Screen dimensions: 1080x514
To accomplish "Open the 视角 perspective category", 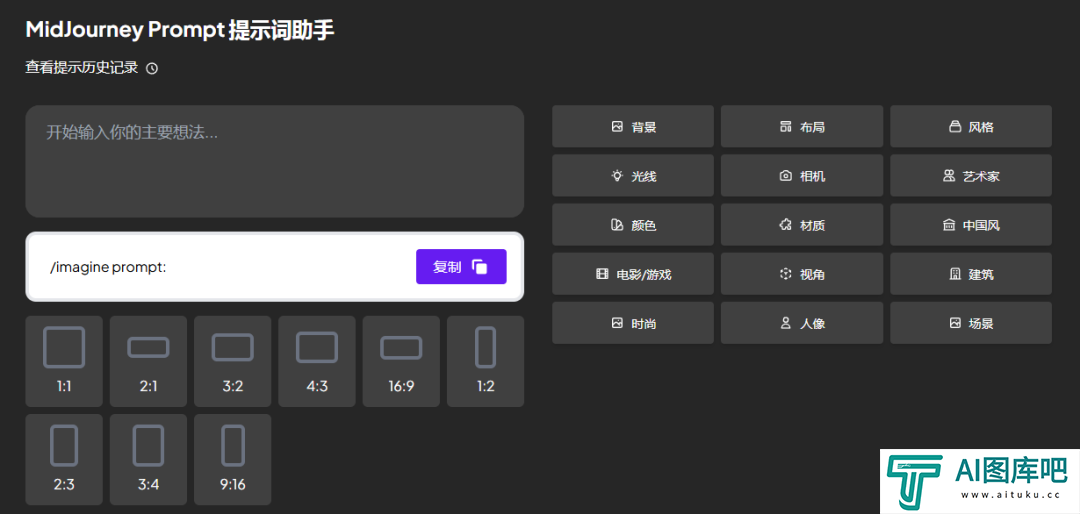I will pos(802,274).
